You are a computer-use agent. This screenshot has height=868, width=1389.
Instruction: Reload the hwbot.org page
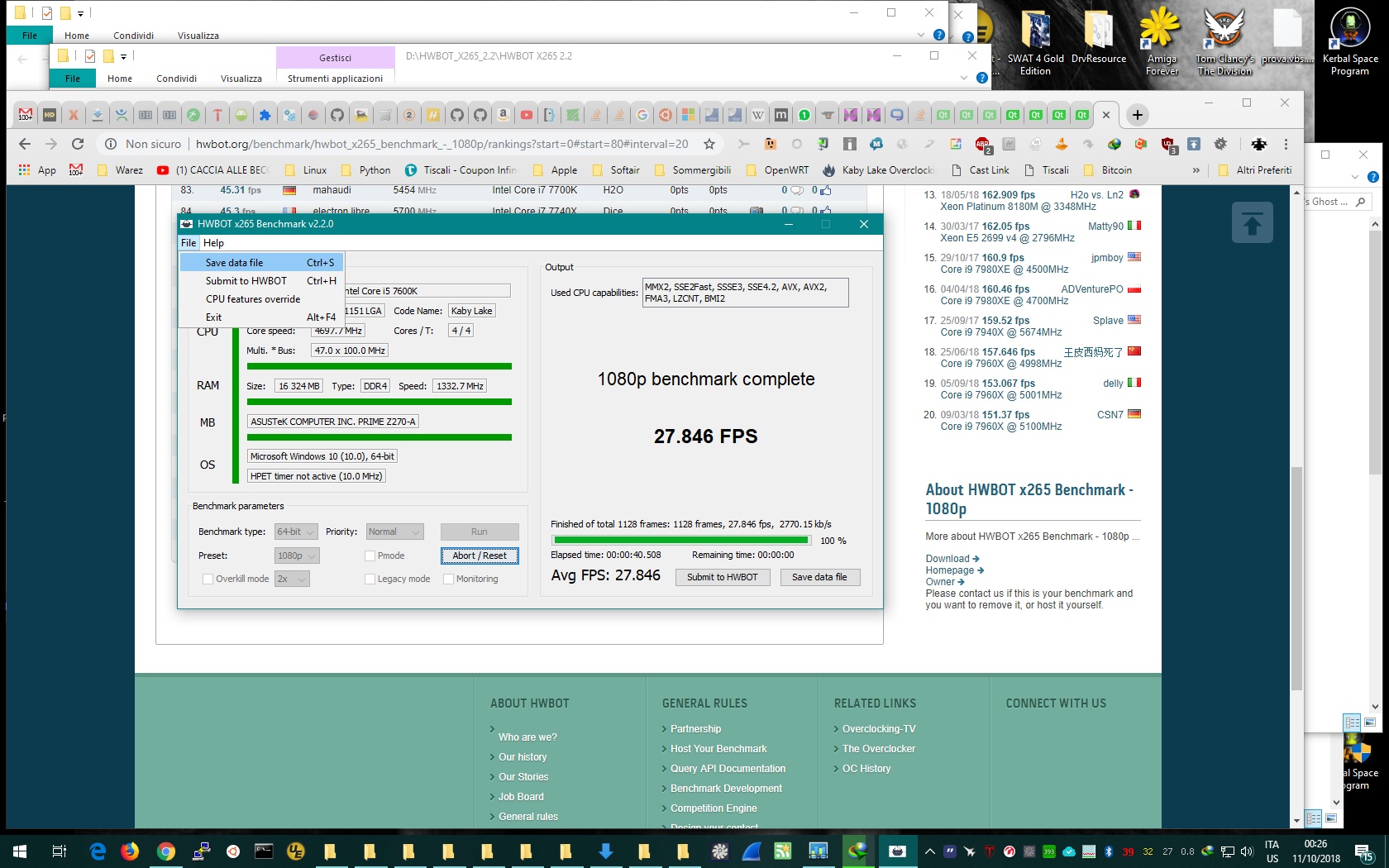click(x=78, y=144)
